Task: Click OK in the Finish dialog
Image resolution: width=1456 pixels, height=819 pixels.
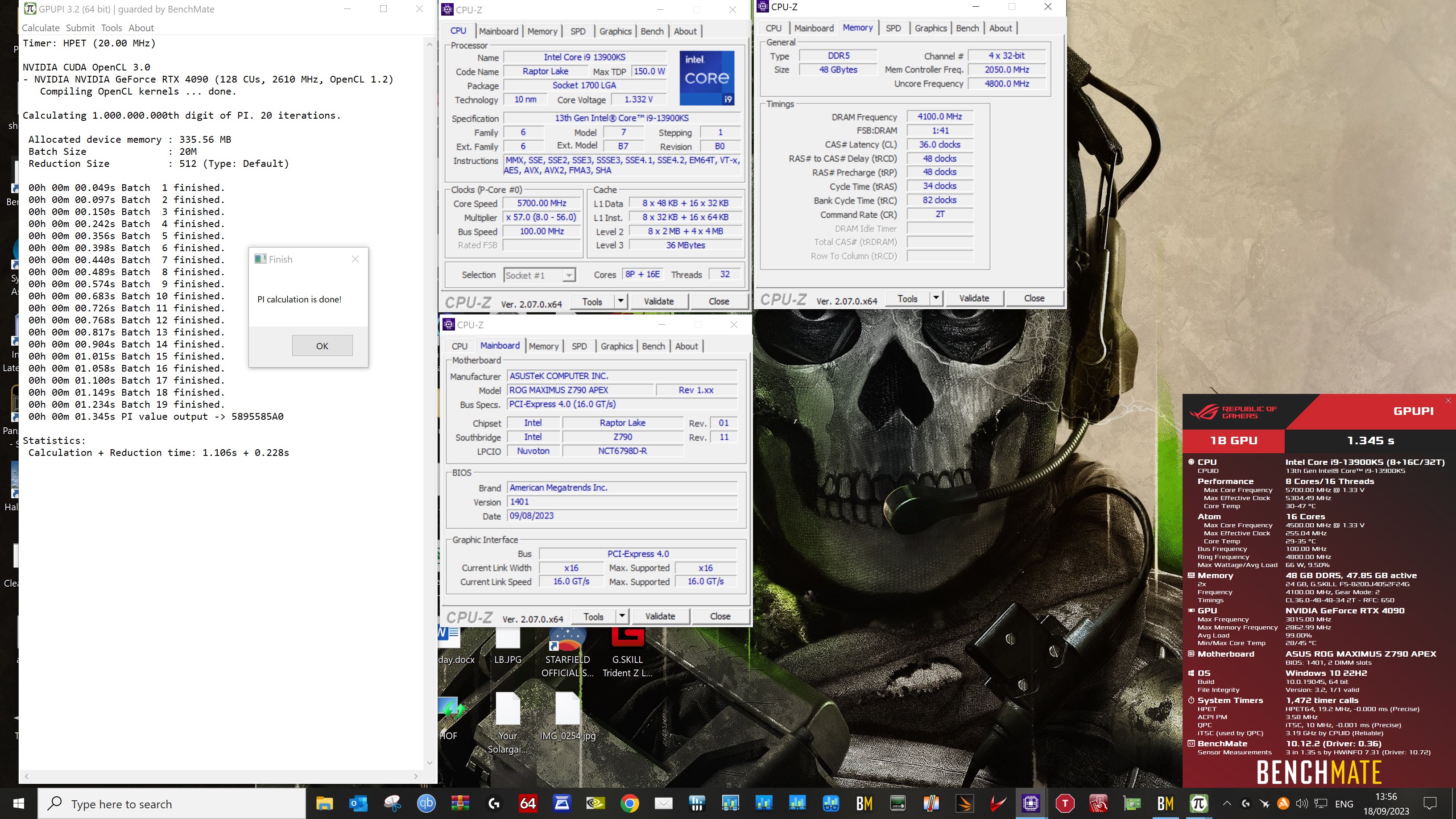Action: click(322, 346)
